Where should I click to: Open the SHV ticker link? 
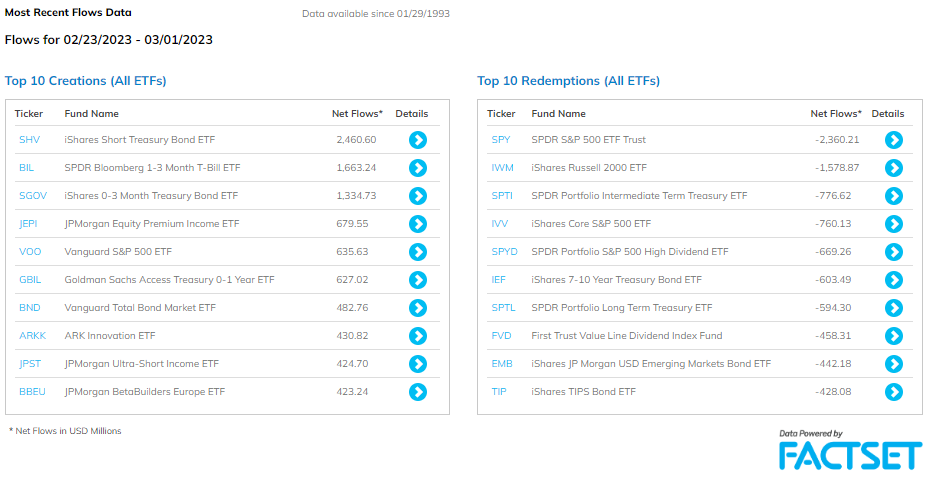point(30,140)
